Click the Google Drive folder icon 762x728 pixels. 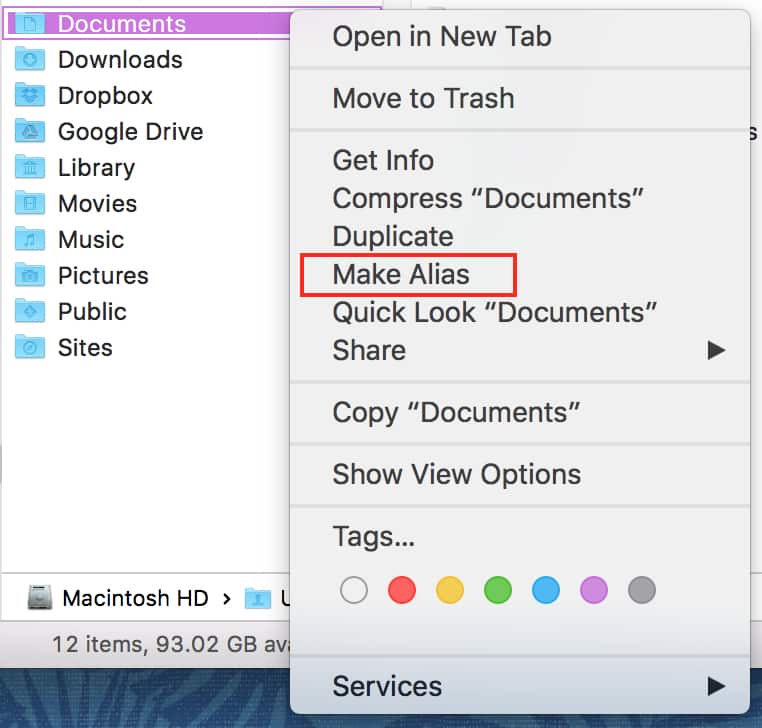tap(31, 132)
